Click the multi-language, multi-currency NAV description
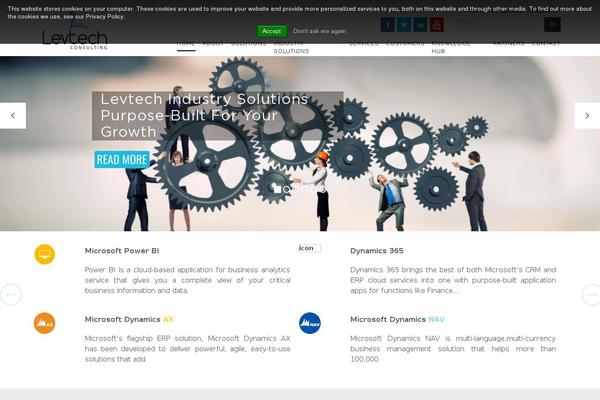600x400 pixels. pyautogui.click(x=453, y=349)
